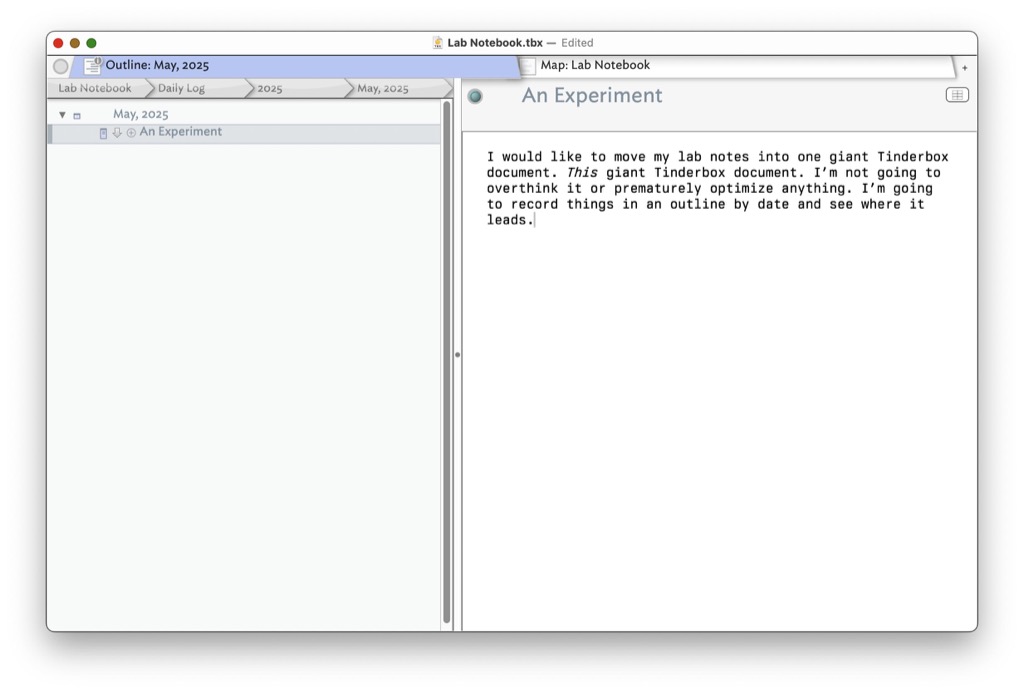The height and width of the screenshot is (693, 1024).
Task: Select the May, 2025 row in the outline
Action: click(x=244, y=114)
